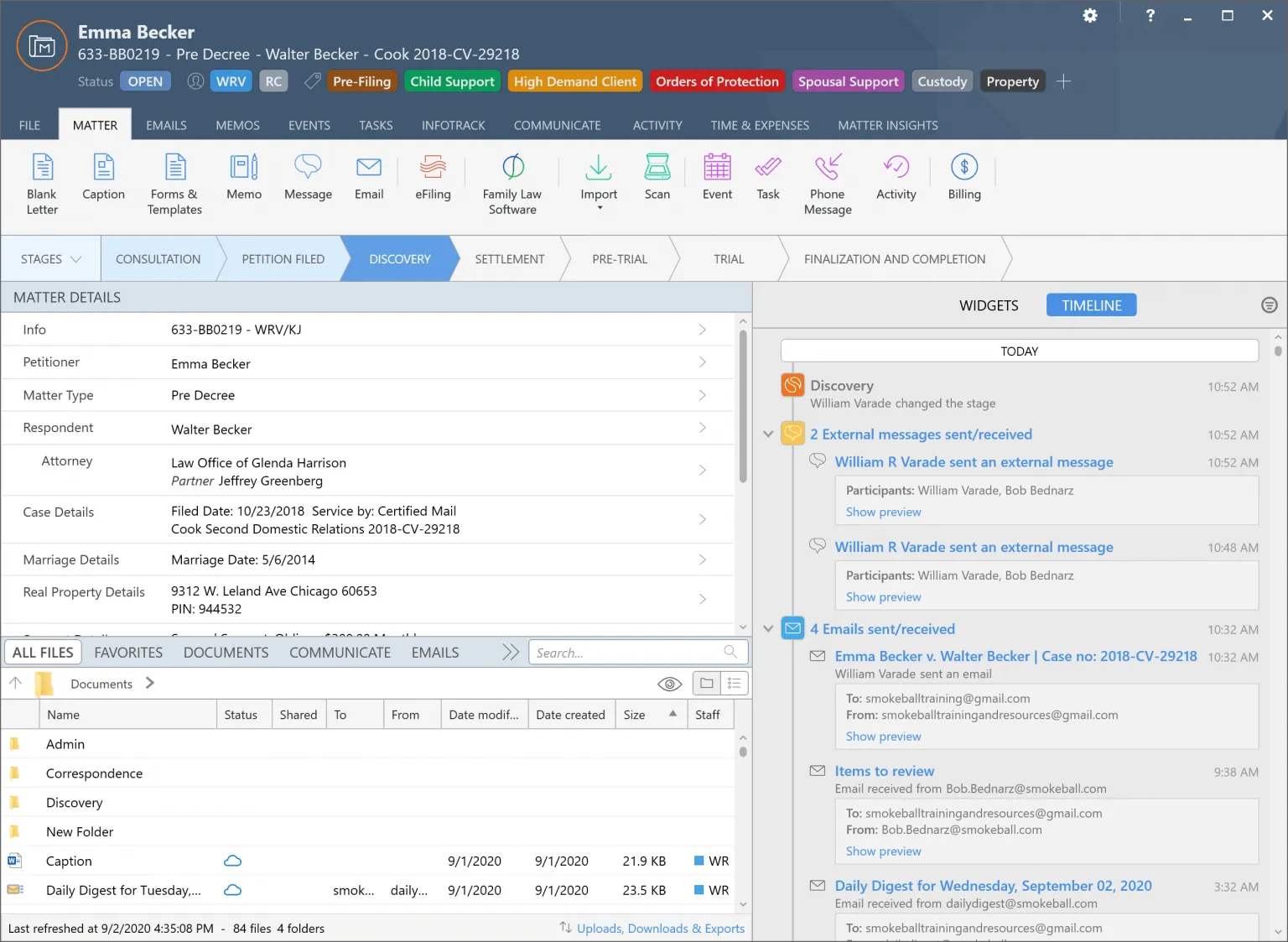Show more file tabs with double chevron

(x=511, y=652)
